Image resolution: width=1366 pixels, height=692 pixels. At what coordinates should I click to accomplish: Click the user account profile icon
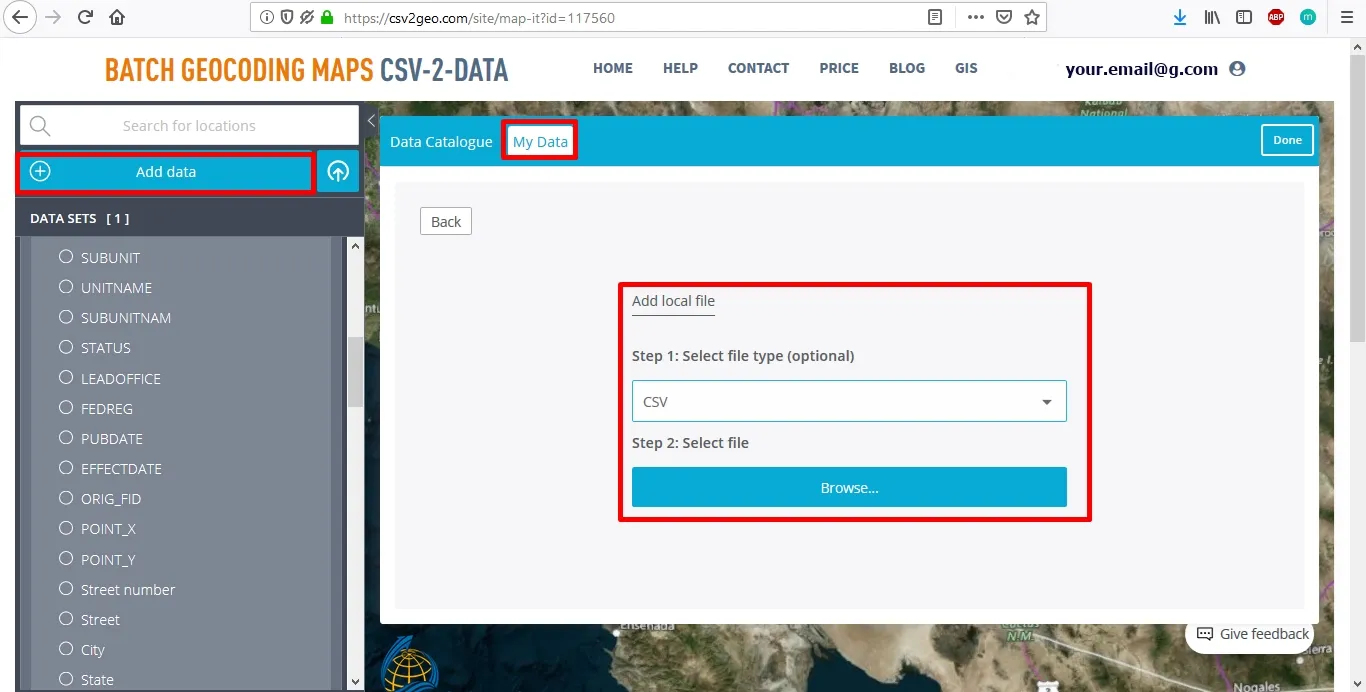point(1237,69)
